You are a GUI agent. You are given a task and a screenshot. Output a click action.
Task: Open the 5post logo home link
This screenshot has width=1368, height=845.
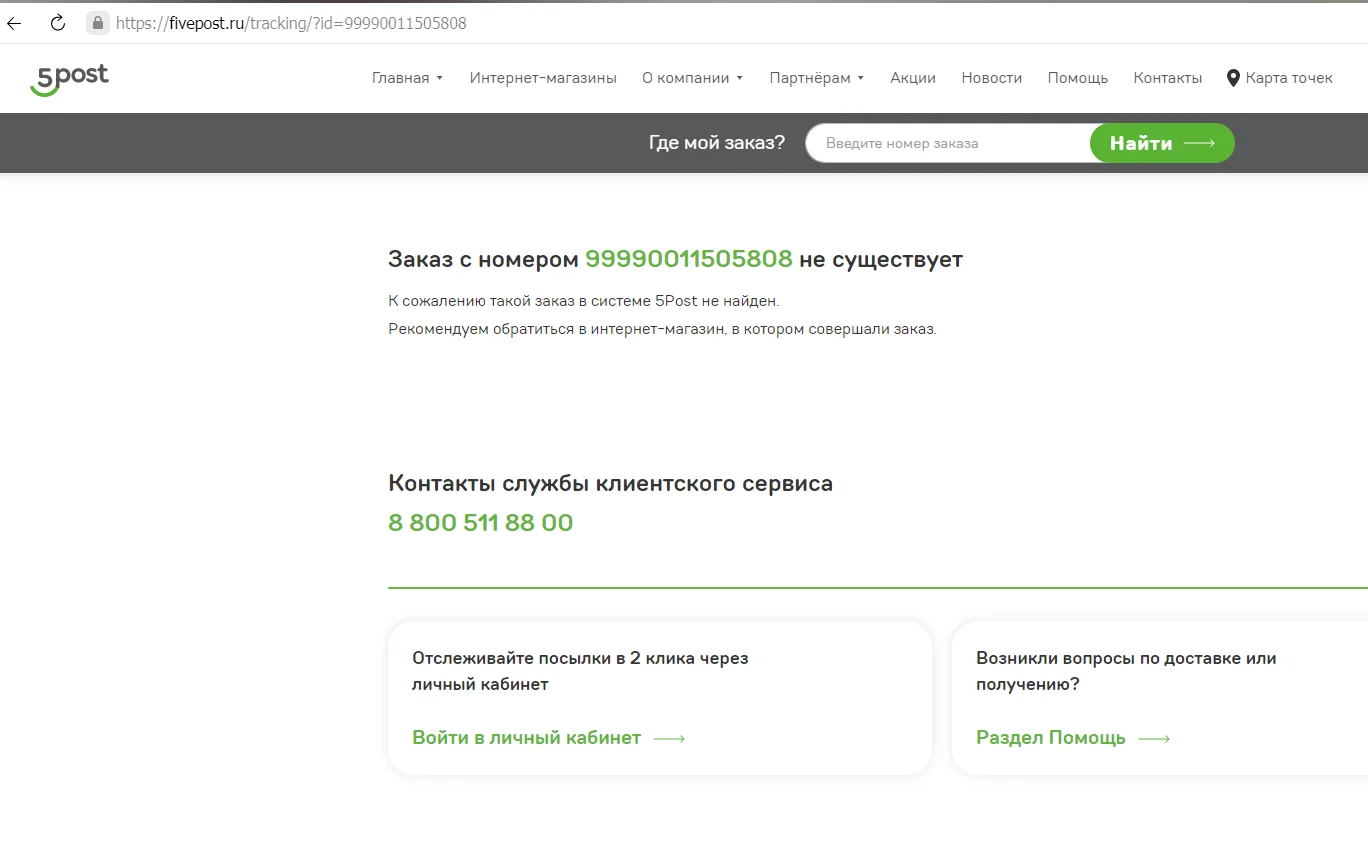click(x=69, y=80)
